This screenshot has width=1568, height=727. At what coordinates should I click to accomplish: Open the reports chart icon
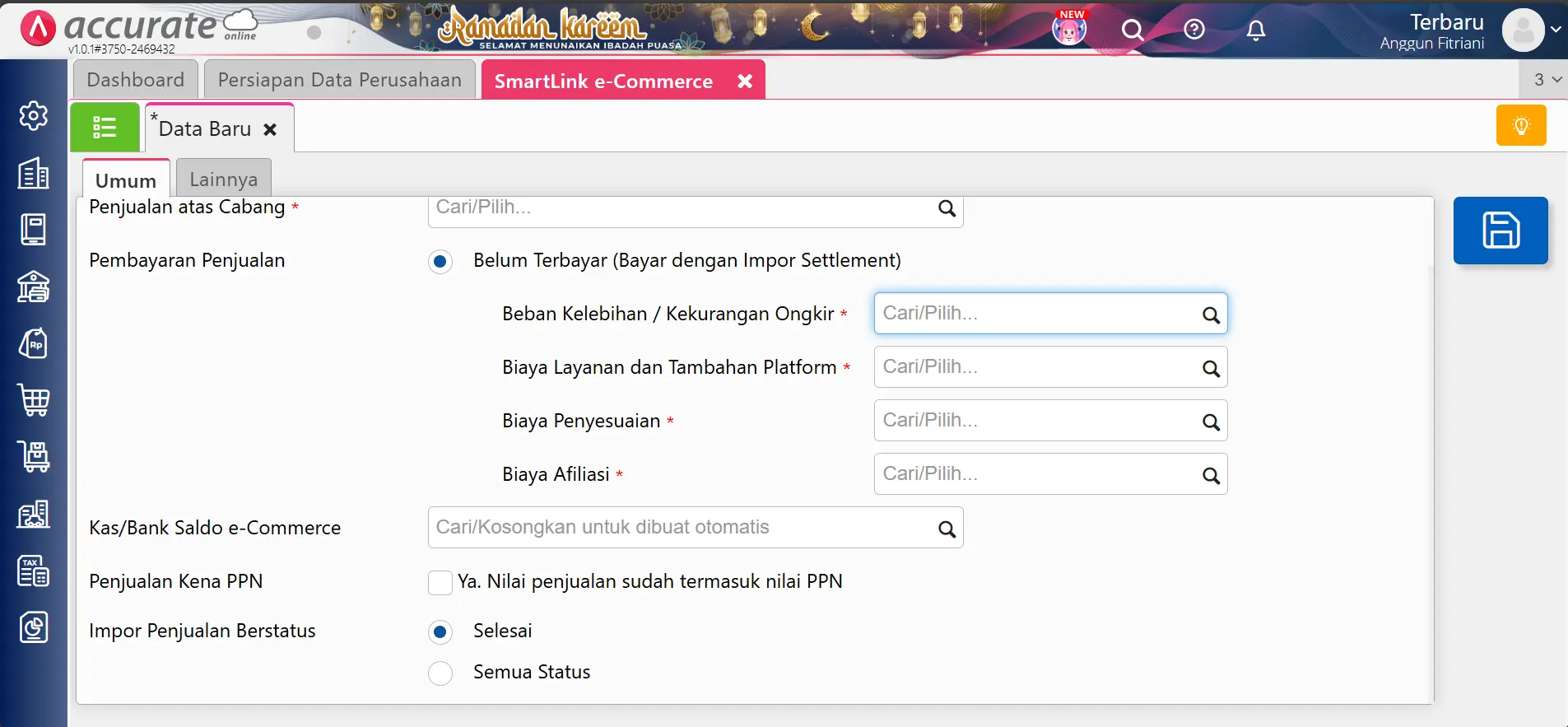click(x=34, y=627)
